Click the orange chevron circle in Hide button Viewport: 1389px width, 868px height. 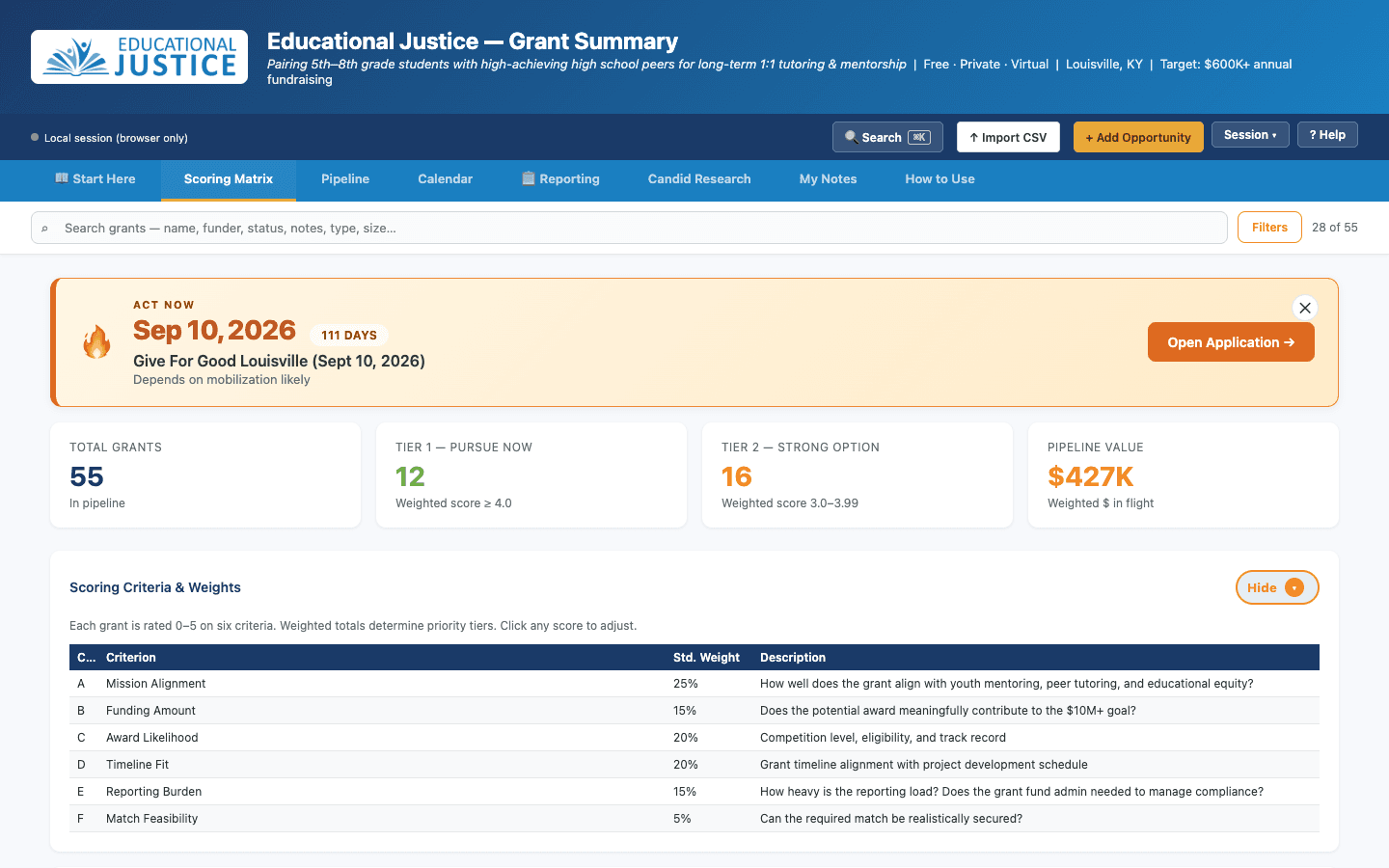1294,587
